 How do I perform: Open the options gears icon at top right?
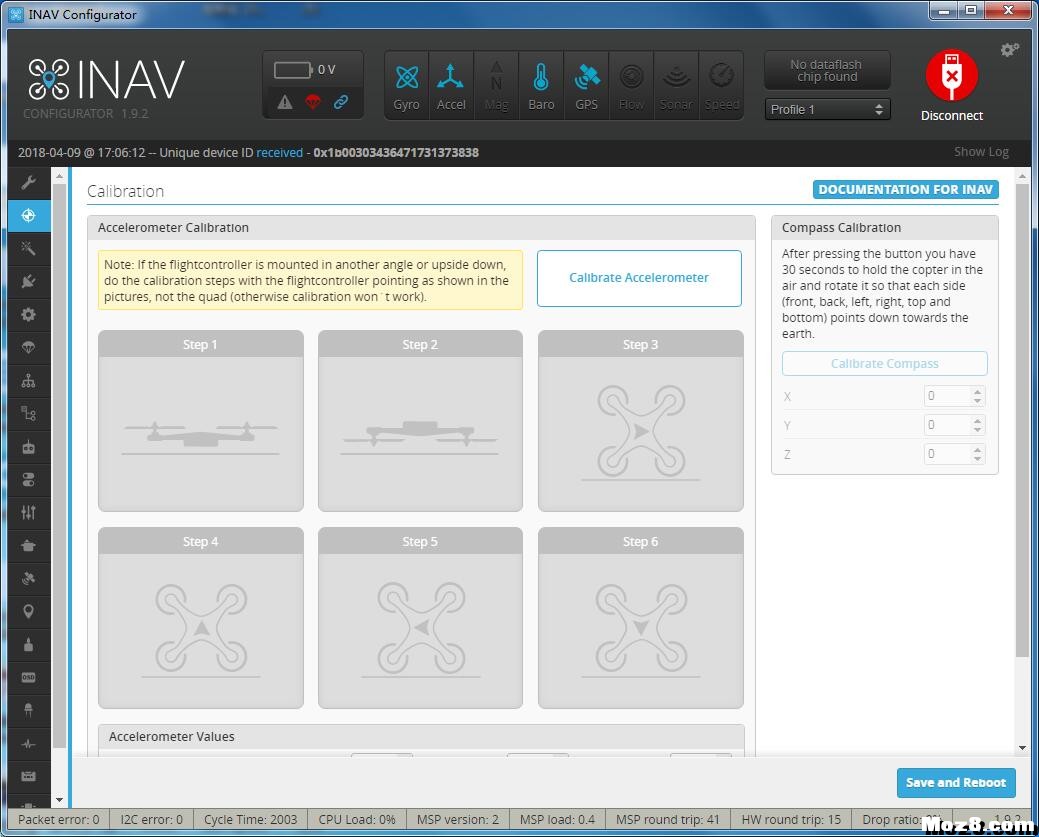click(1009, 50)
